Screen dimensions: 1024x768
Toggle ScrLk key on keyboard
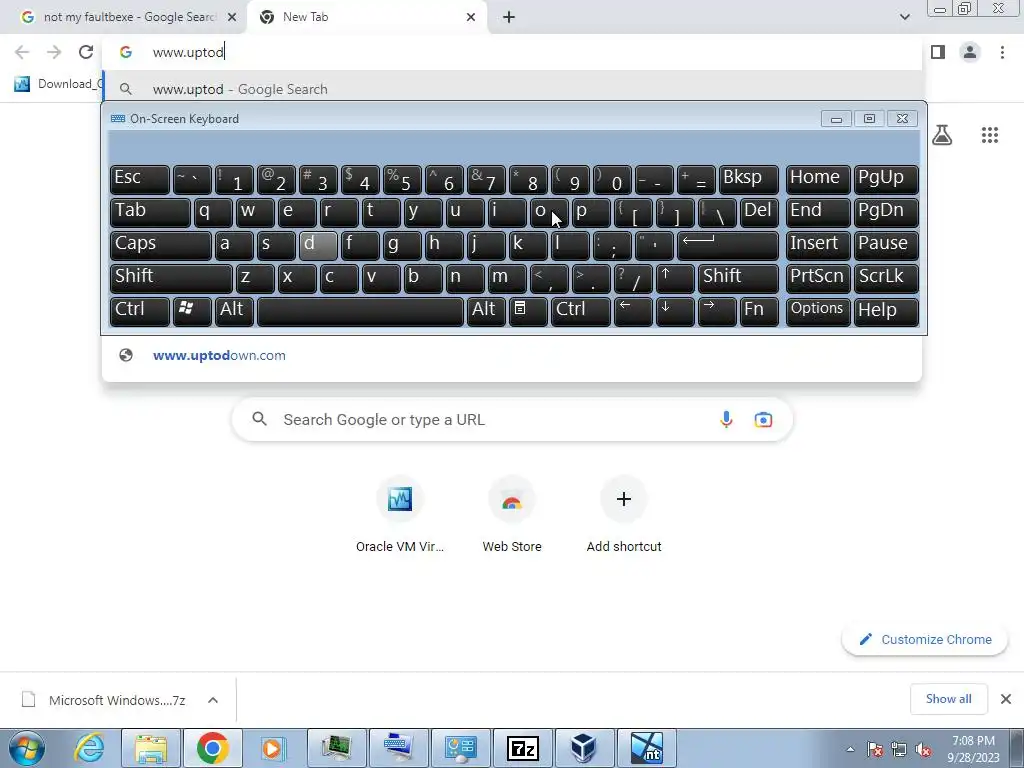tap(886, 278)
